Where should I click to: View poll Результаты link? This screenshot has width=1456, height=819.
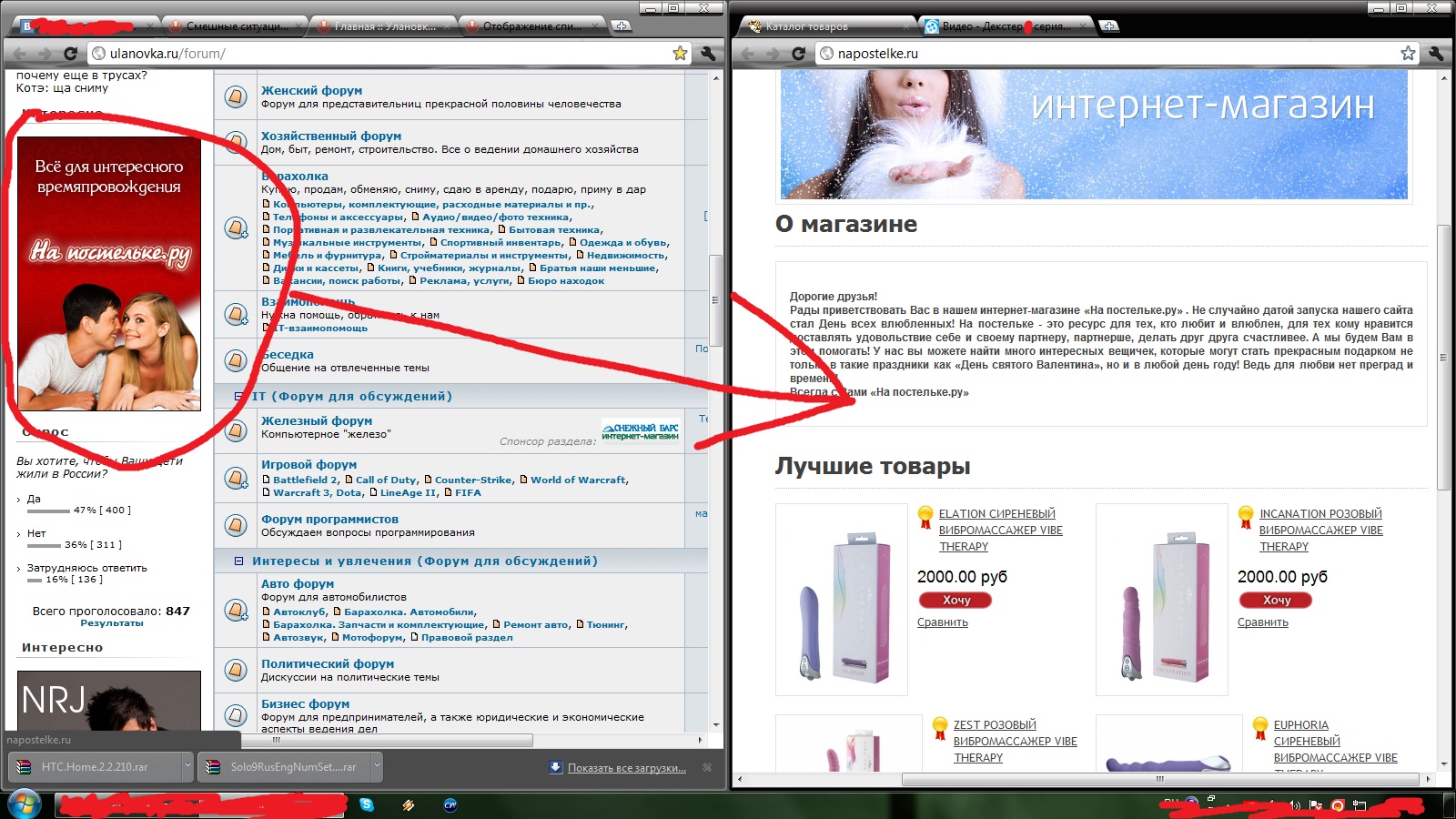(x=112, y=623)
